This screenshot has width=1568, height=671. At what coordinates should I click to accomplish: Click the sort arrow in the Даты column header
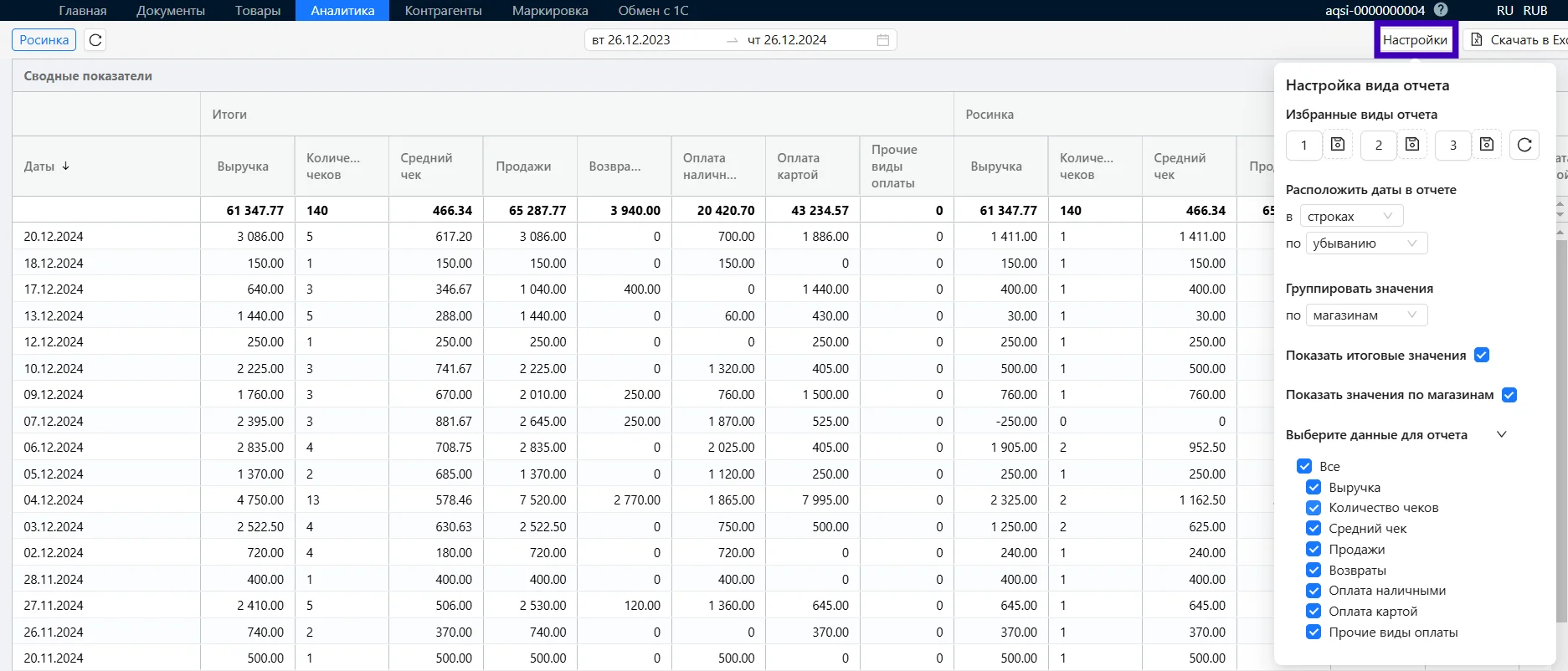[x=65, y=166]
